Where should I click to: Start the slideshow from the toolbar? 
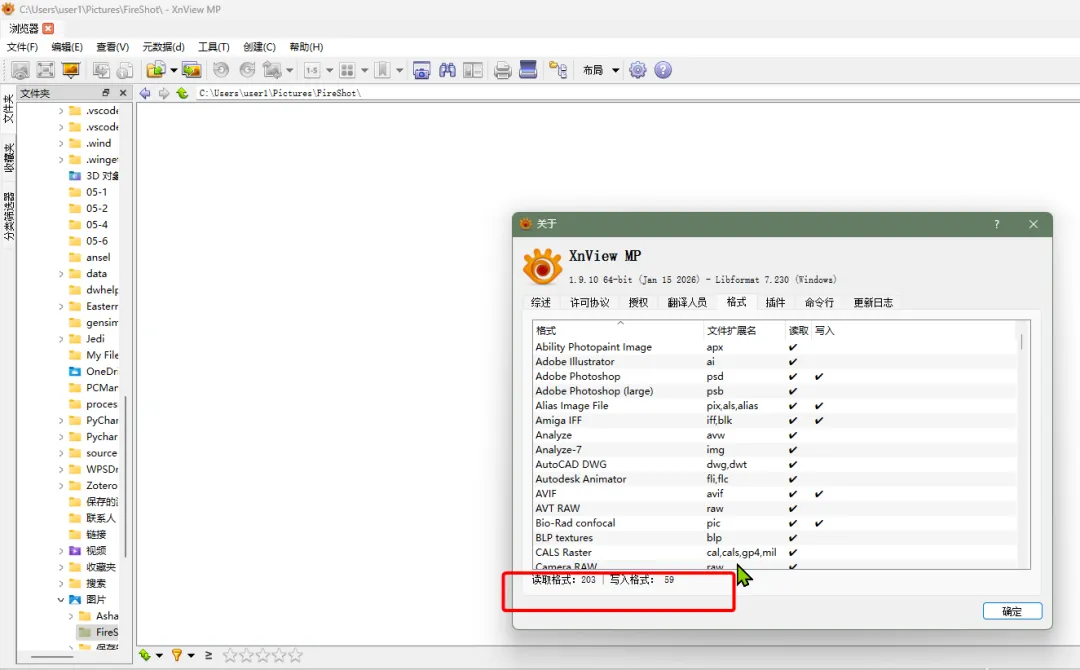[70, 70]
